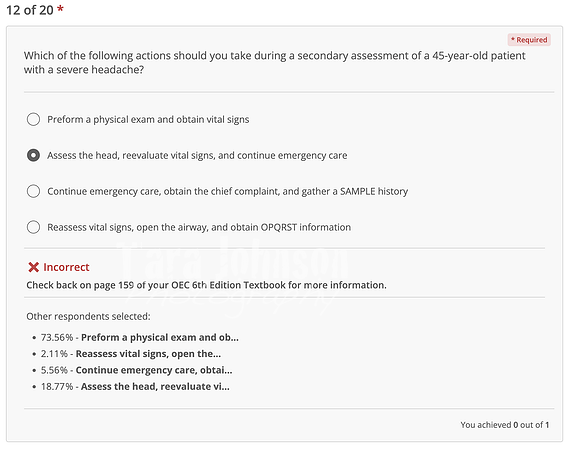Click the page 159 textbook reference message
The height and width of the screenshot is (450, 572).
206,285
